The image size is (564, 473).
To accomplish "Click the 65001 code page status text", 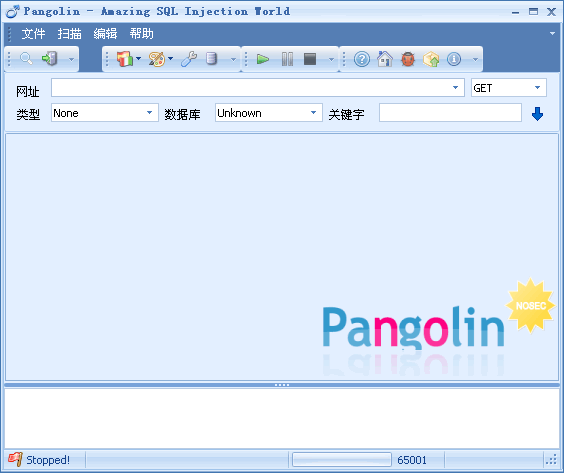I will pyautogui.click(x=412, y=460).
